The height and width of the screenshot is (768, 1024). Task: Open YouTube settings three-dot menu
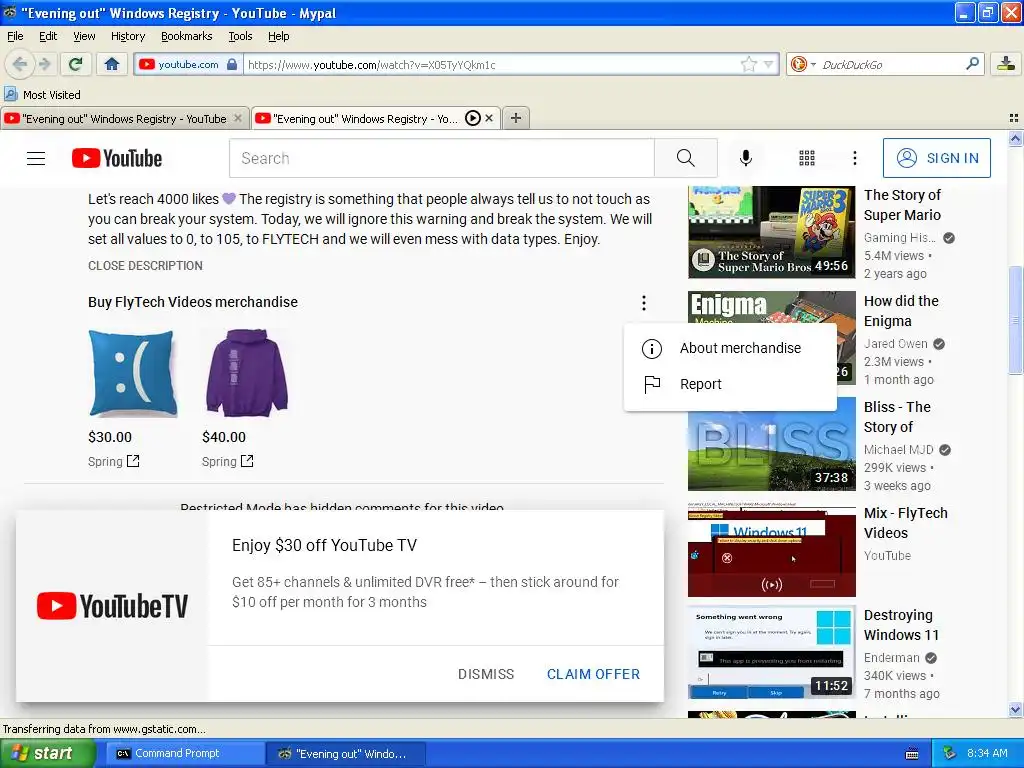click(x=855, y=158)
